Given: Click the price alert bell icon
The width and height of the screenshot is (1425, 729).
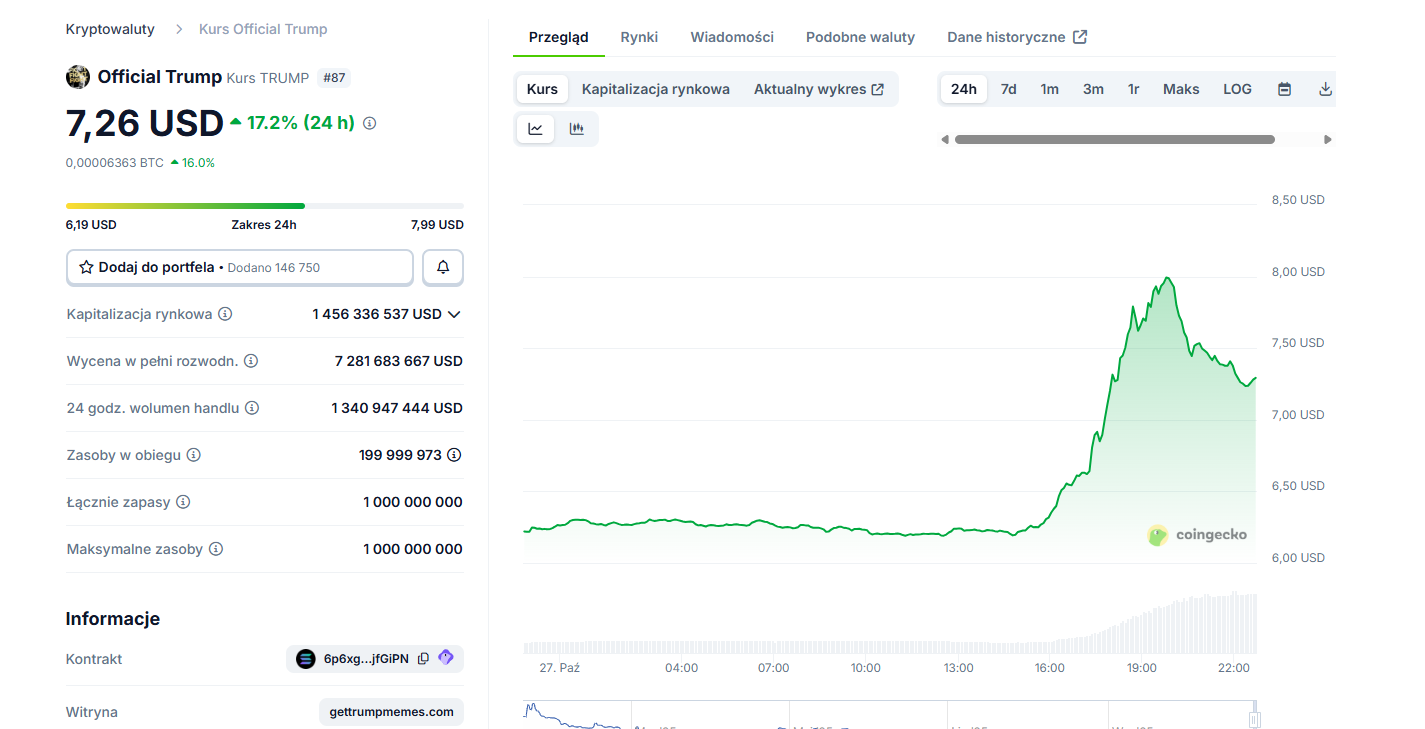Looking at the screenshot, I should (x=443, y=267).
